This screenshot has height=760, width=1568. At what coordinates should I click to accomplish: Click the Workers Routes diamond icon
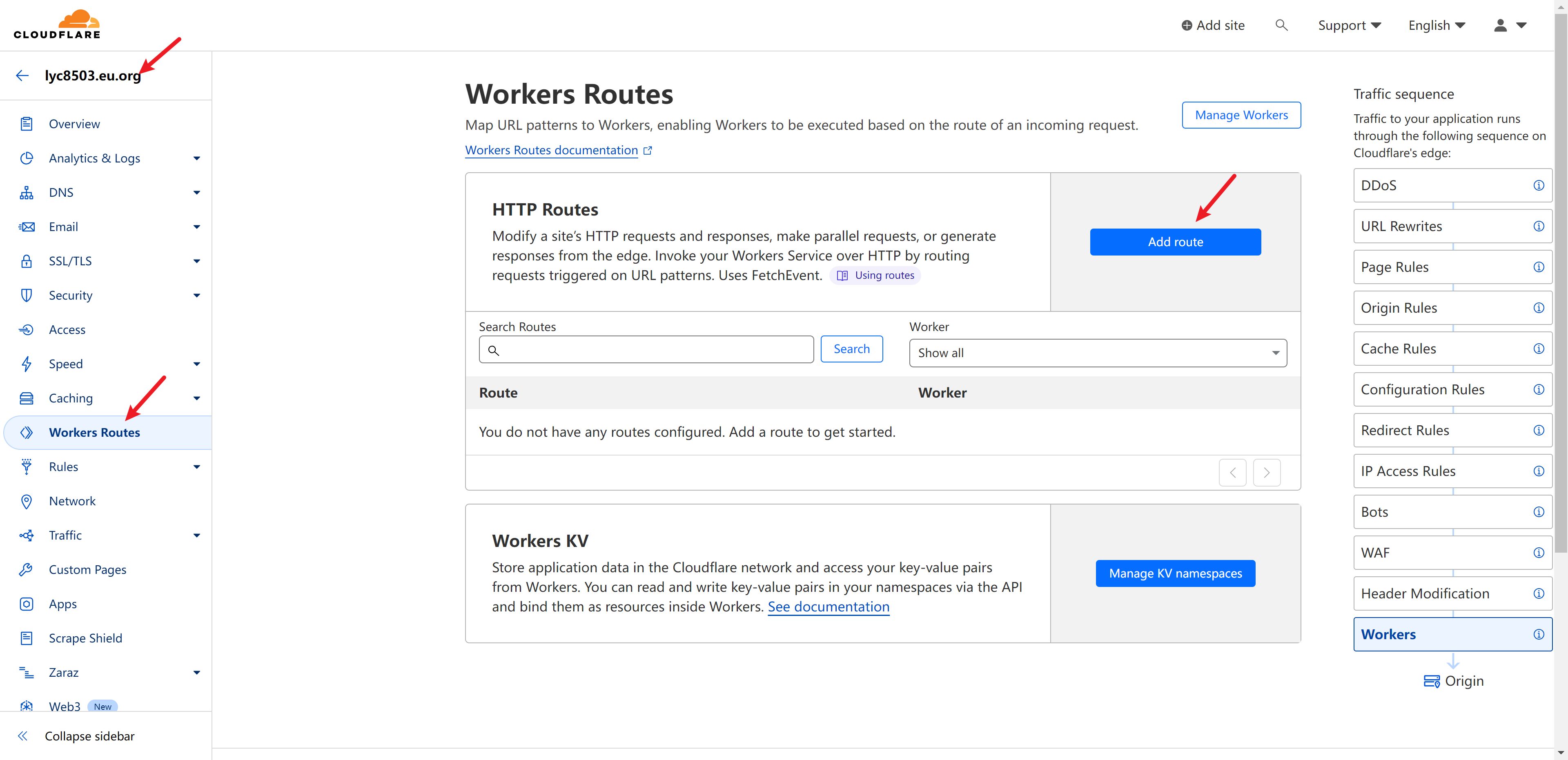pyautogui.click(x=26, y=432)
